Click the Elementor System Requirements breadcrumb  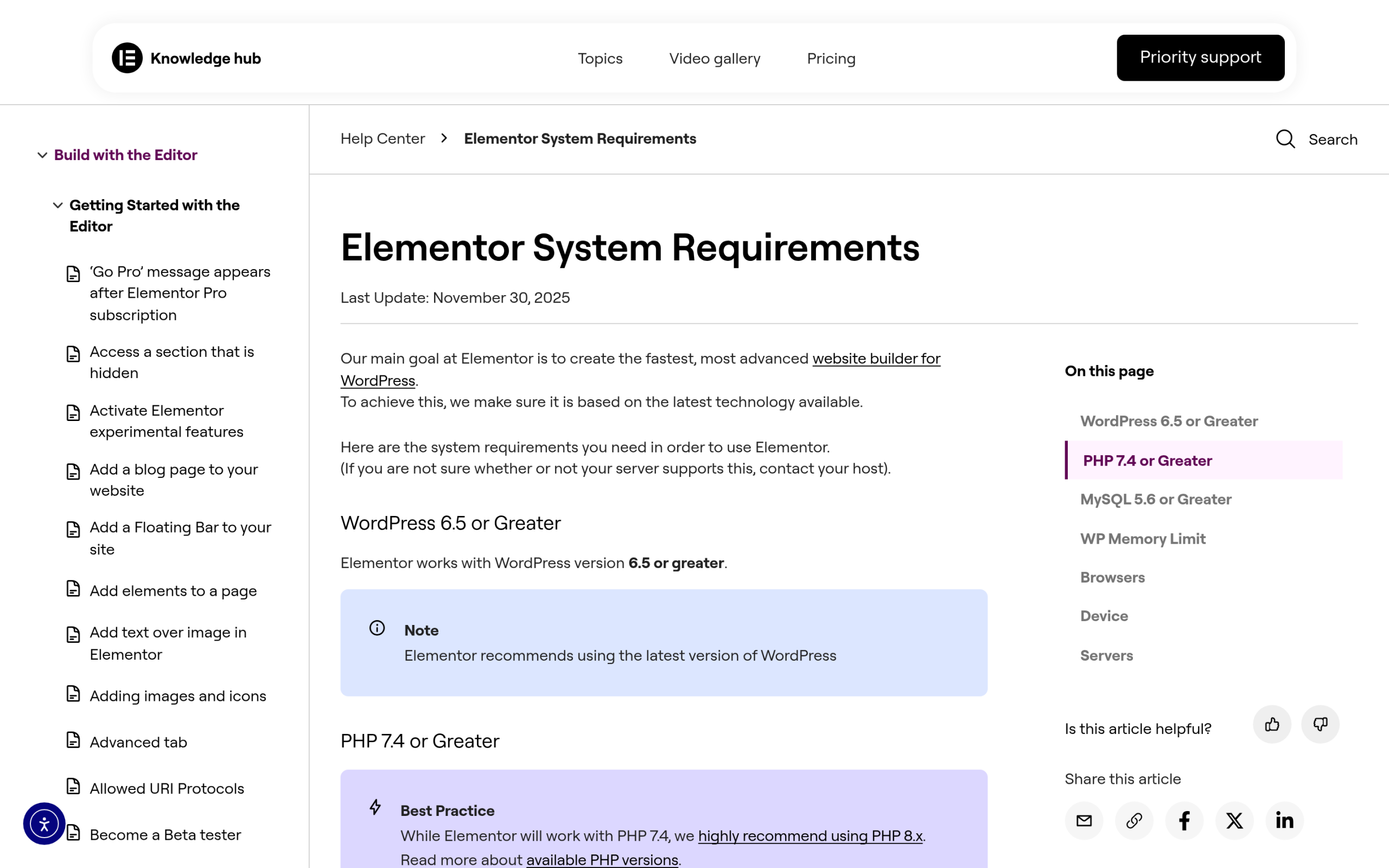coord(579,139)
